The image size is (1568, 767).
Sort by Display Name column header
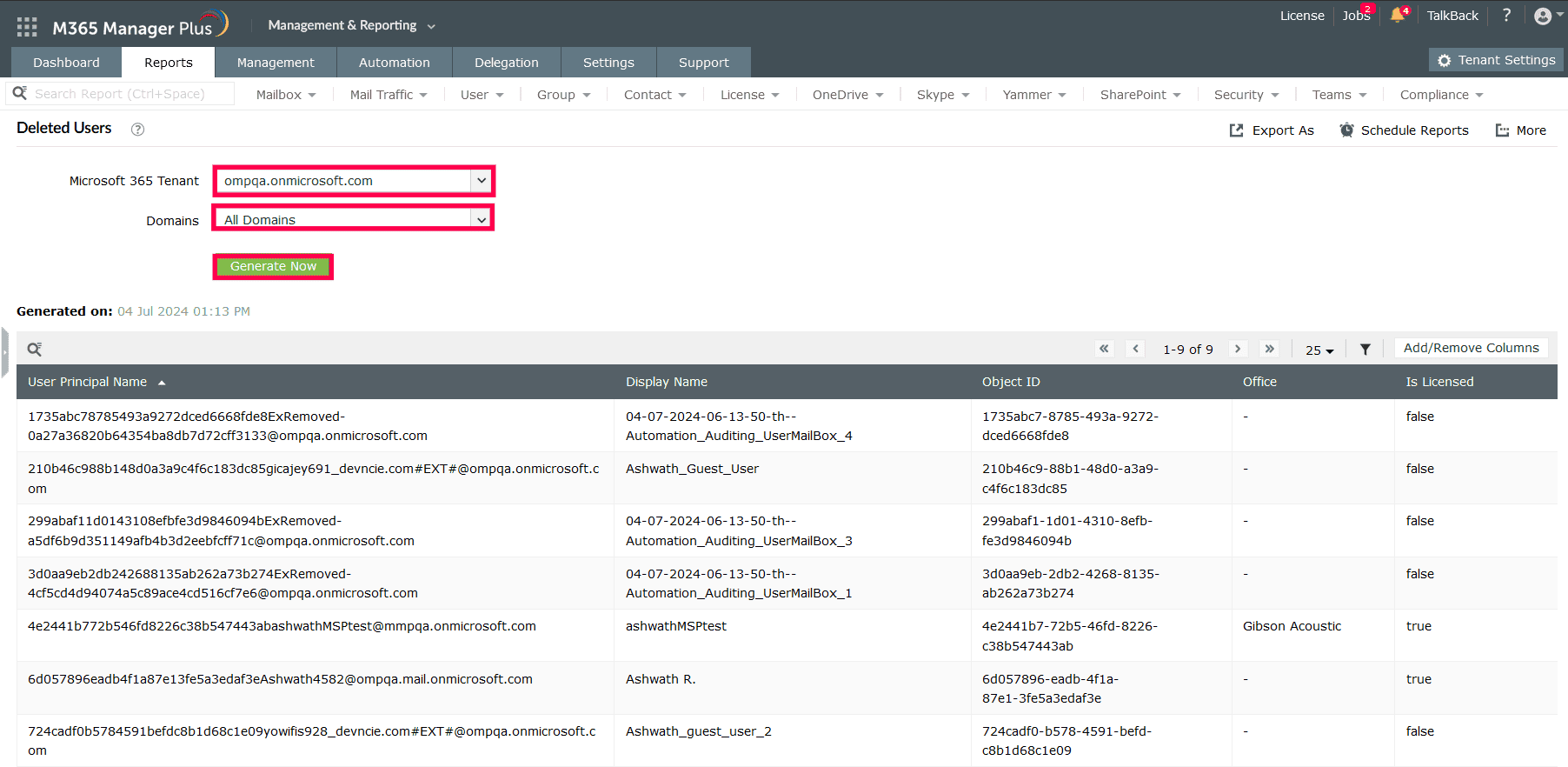667,382
